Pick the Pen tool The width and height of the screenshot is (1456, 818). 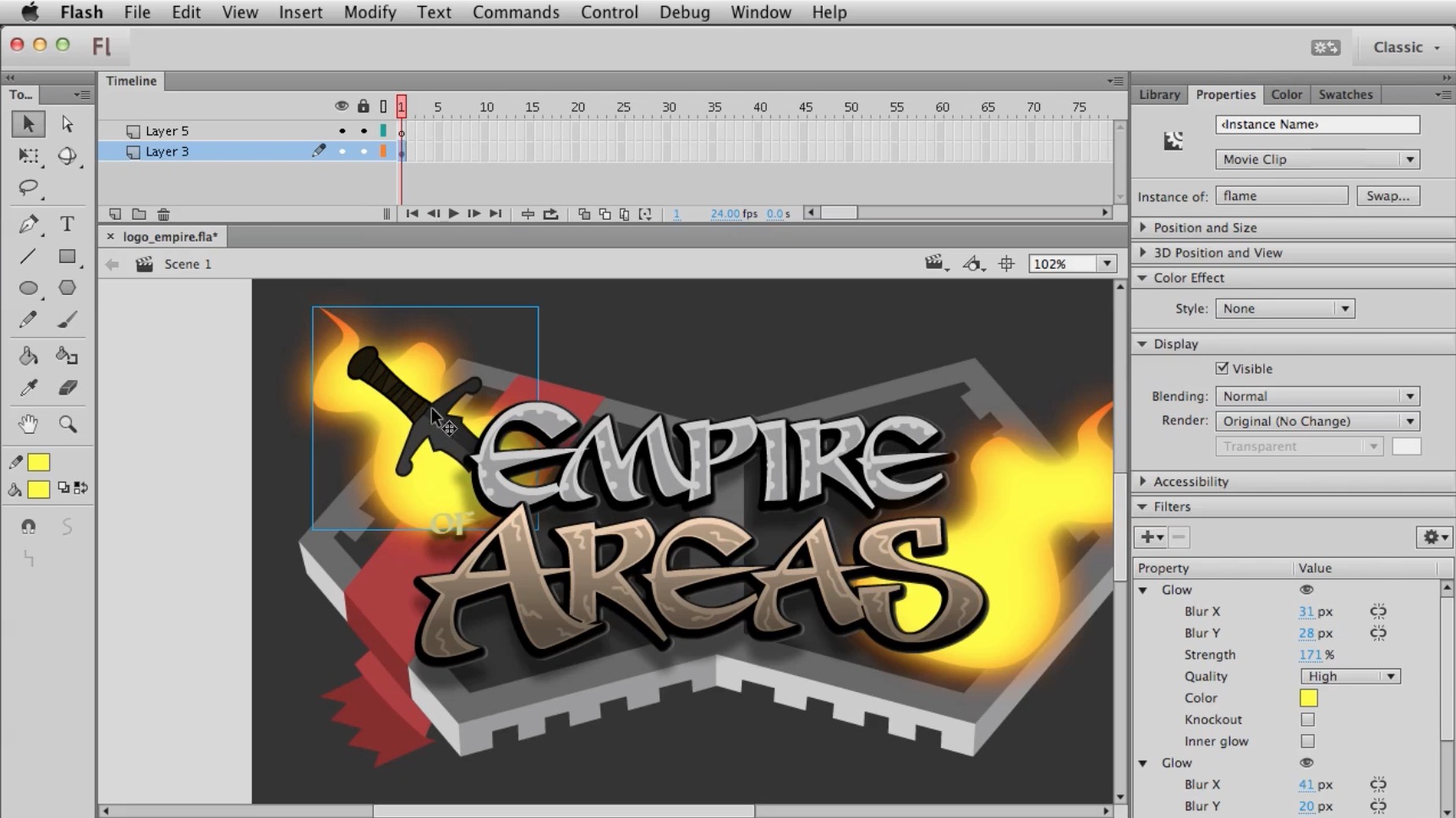click(28, 224)
